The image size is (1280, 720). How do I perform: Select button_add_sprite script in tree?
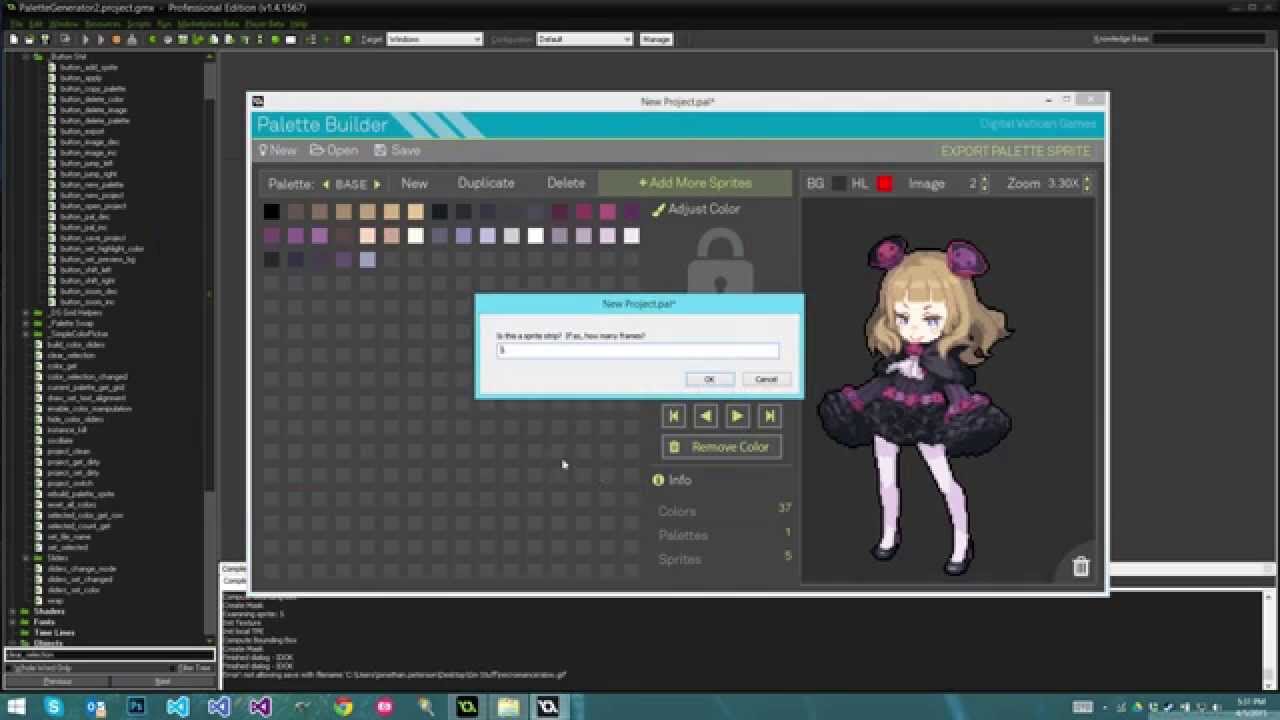click(x=88, y=67)
